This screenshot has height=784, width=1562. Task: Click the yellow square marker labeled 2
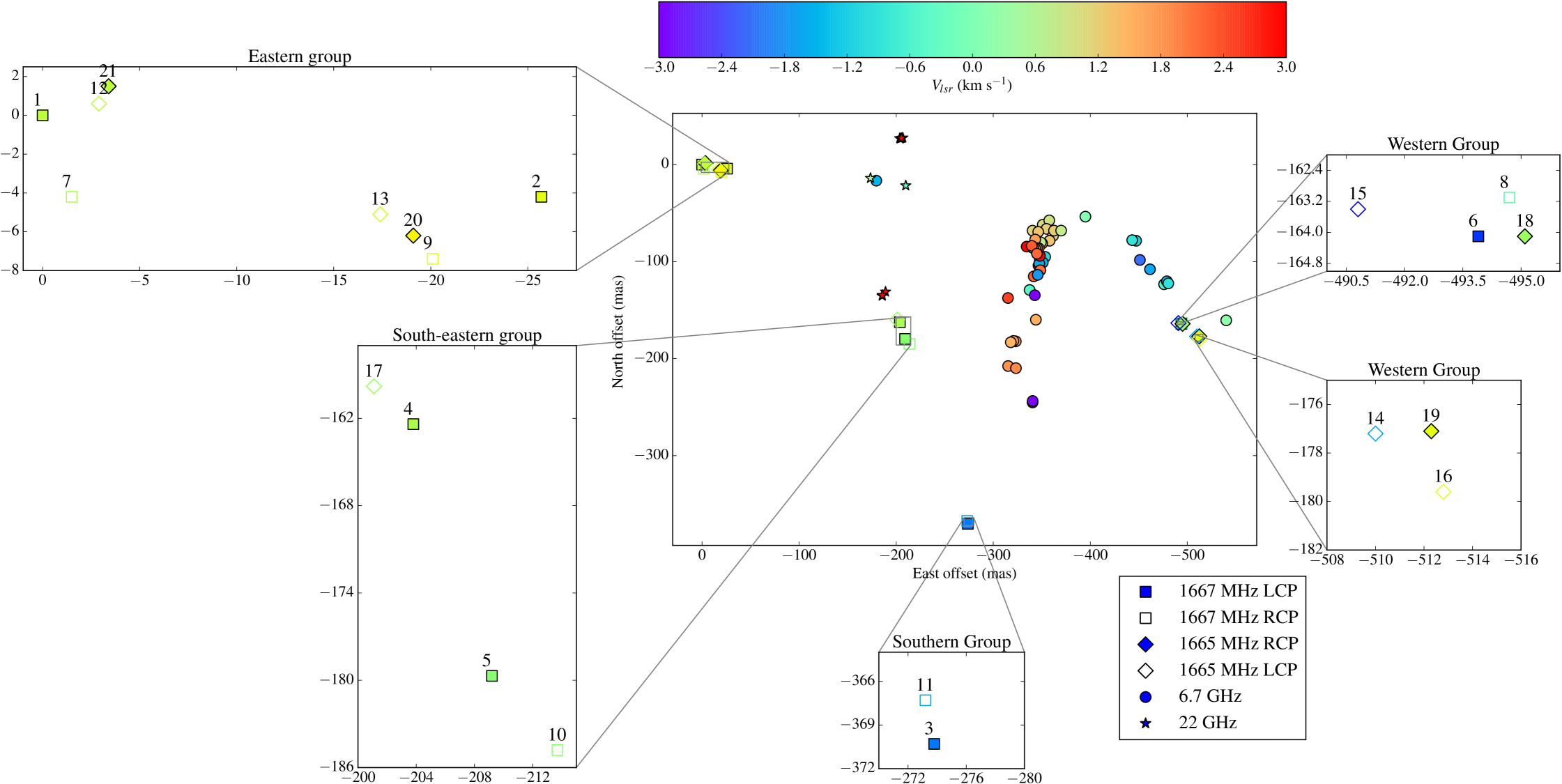pyautogui.click(x=541, y=197)
